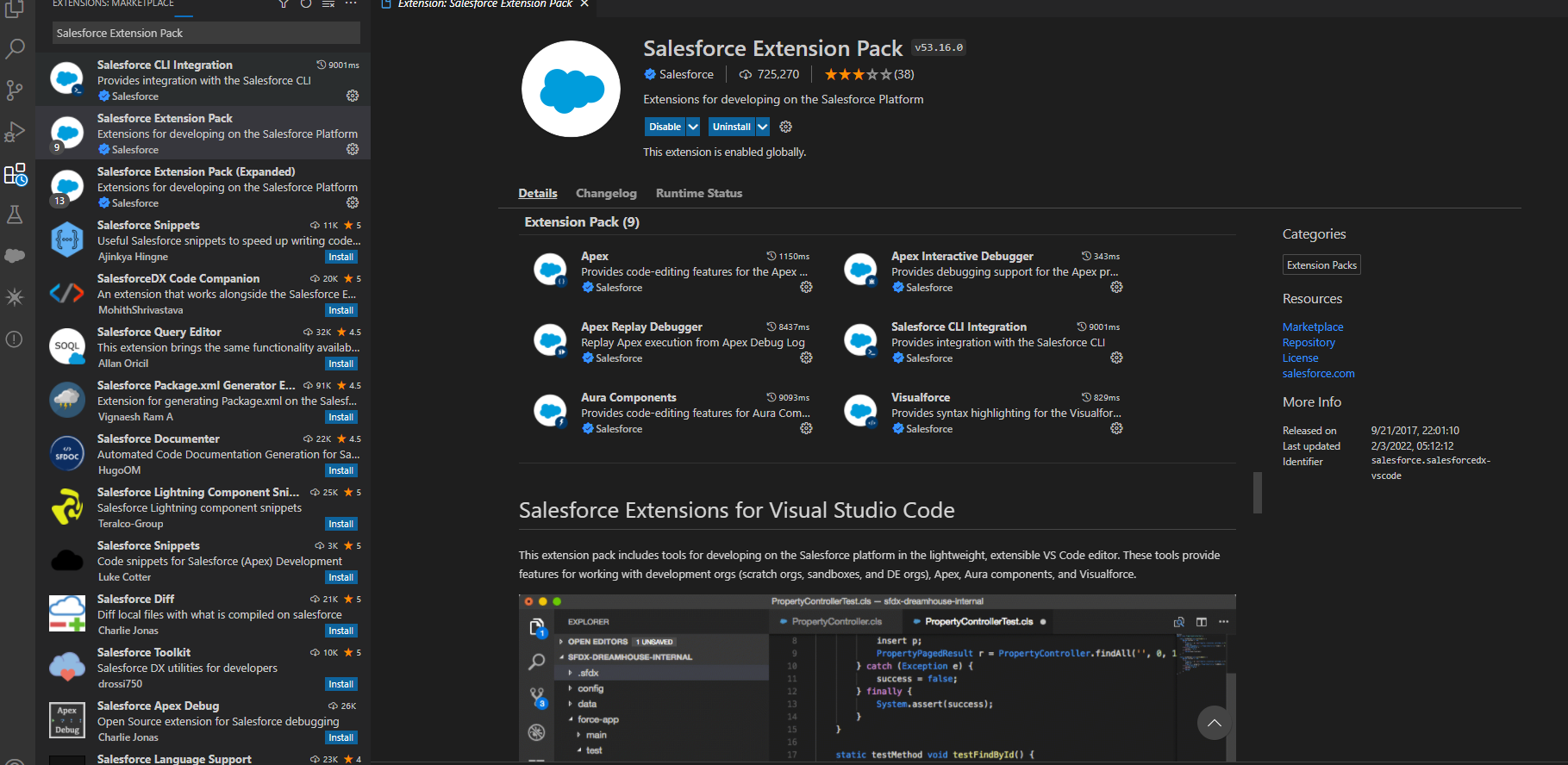Open the Explorer view in activity bar

tap(15, 9)
